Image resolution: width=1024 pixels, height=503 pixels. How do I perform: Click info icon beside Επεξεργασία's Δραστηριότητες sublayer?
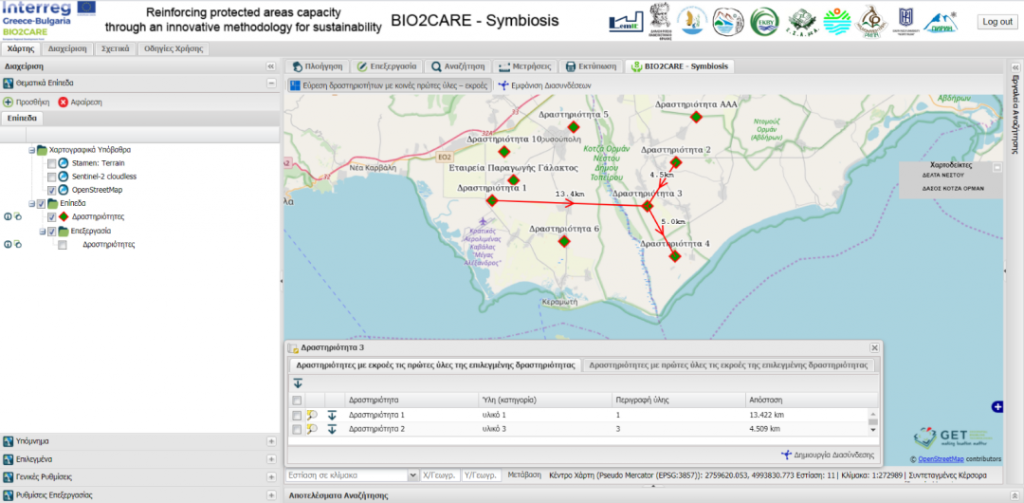pos(8,244)
